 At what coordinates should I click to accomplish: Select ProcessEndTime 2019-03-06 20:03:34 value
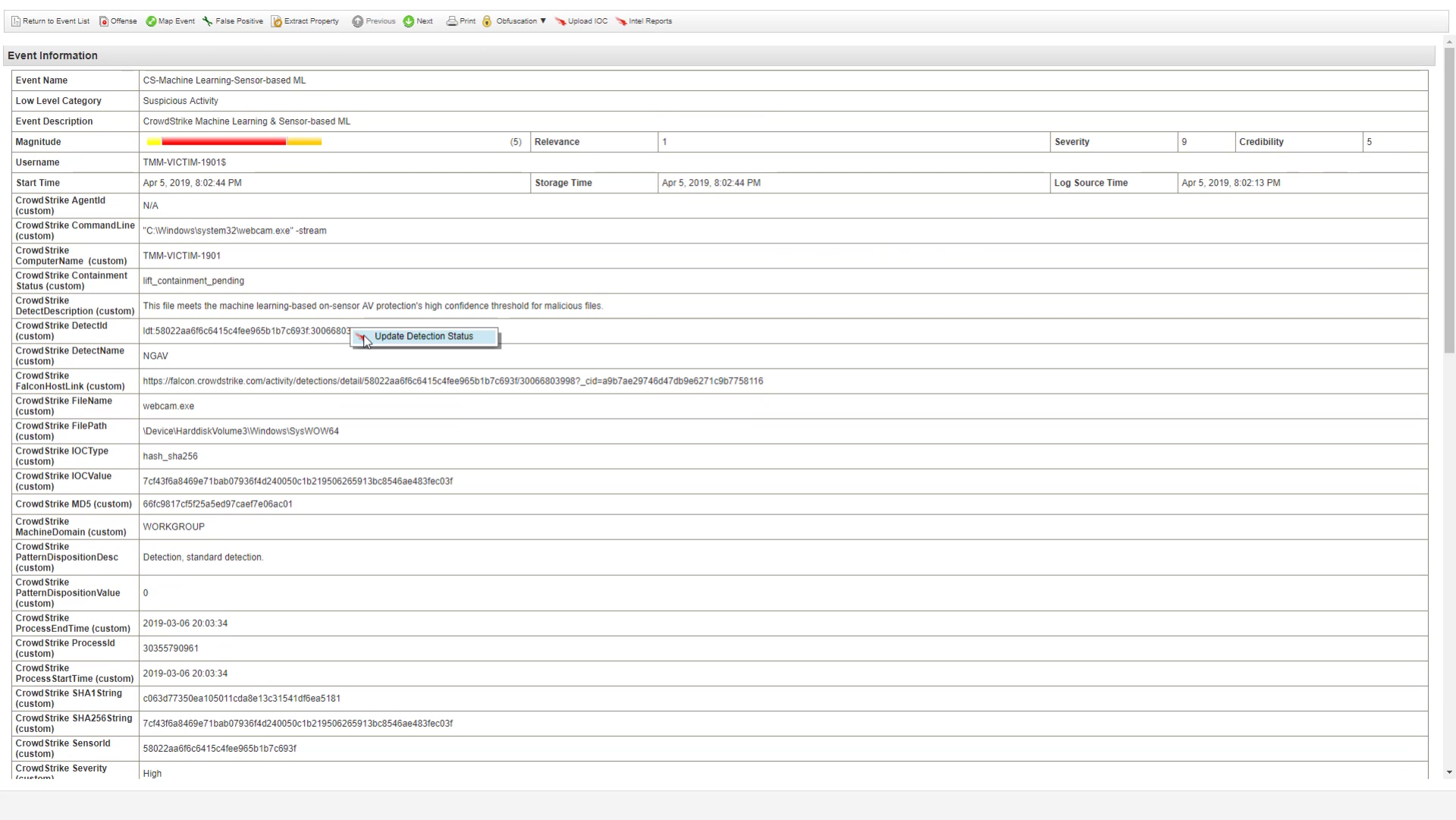[185, 624]
